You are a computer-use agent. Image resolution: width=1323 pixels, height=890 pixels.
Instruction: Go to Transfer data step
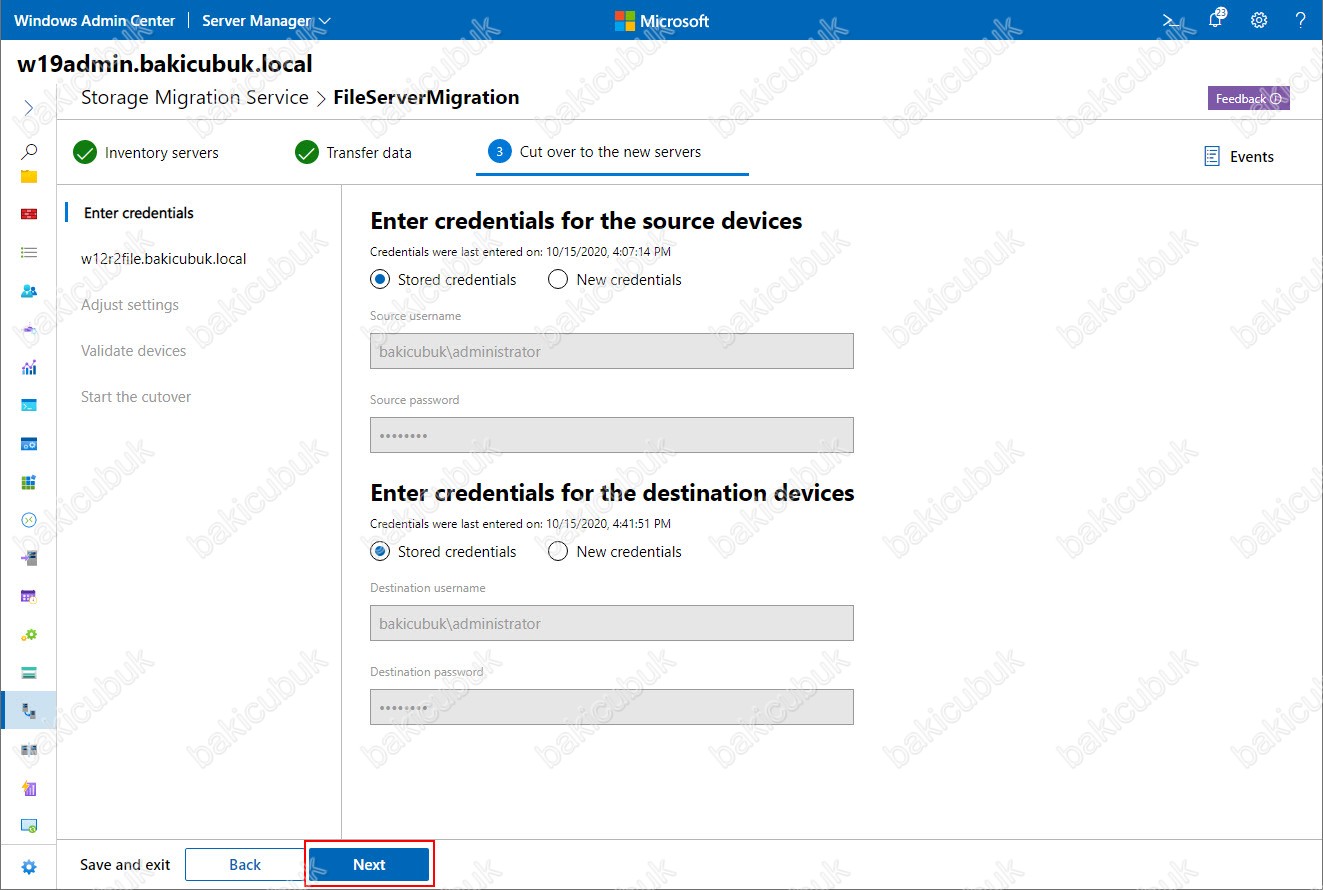coord(354,153)
